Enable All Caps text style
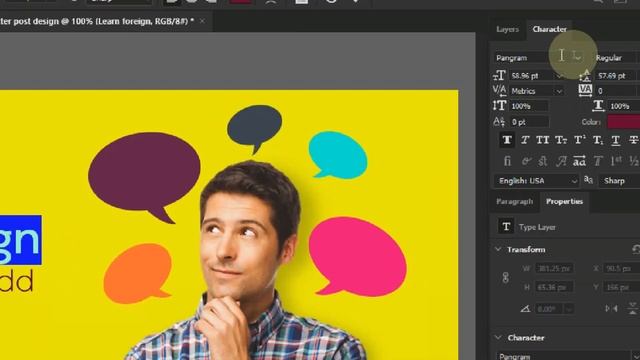This screenshot has height=360, width=640. pos(542,140)
